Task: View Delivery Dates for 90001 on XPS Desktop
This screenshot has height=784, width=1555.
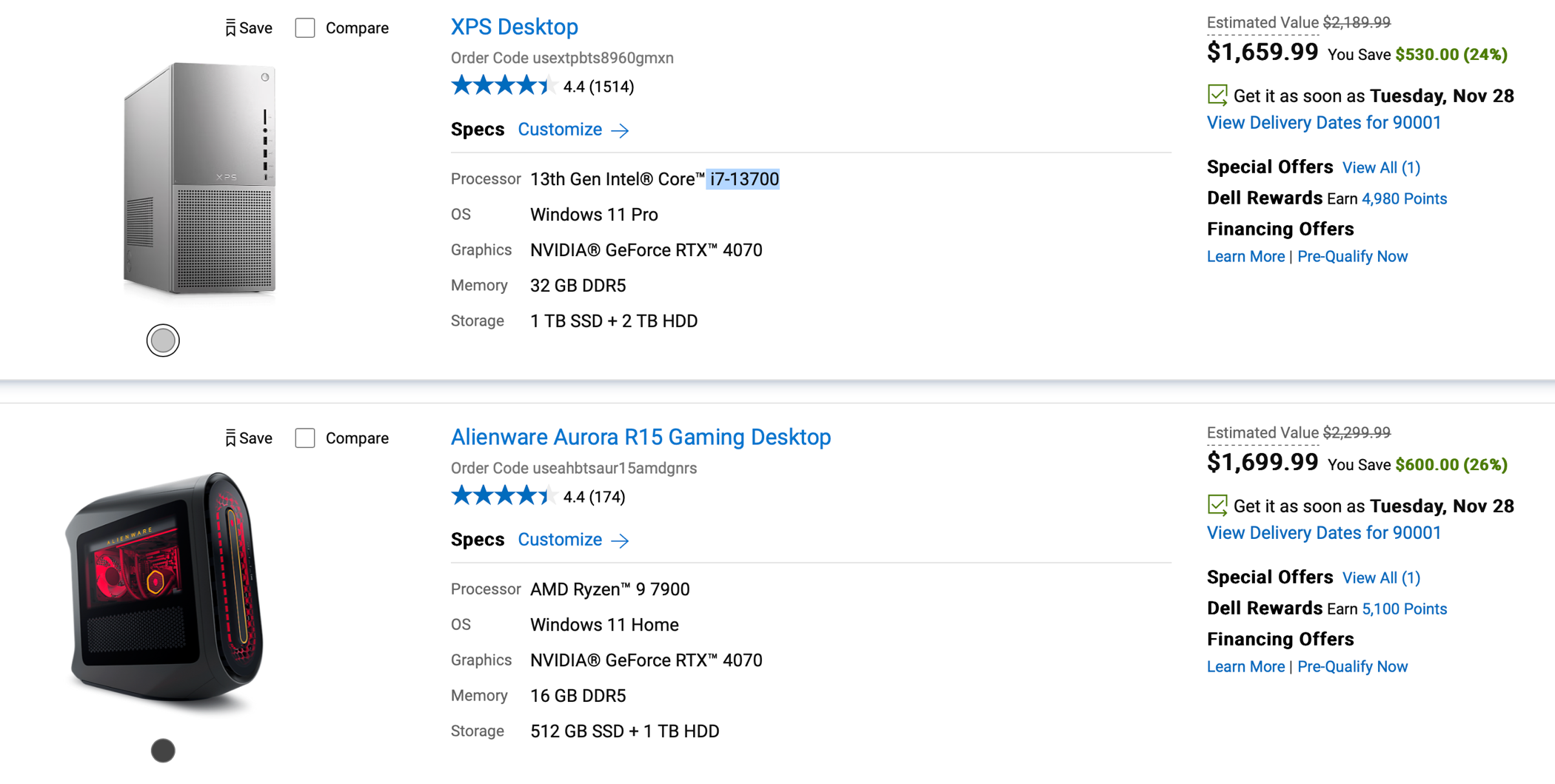Action: 1324,123
